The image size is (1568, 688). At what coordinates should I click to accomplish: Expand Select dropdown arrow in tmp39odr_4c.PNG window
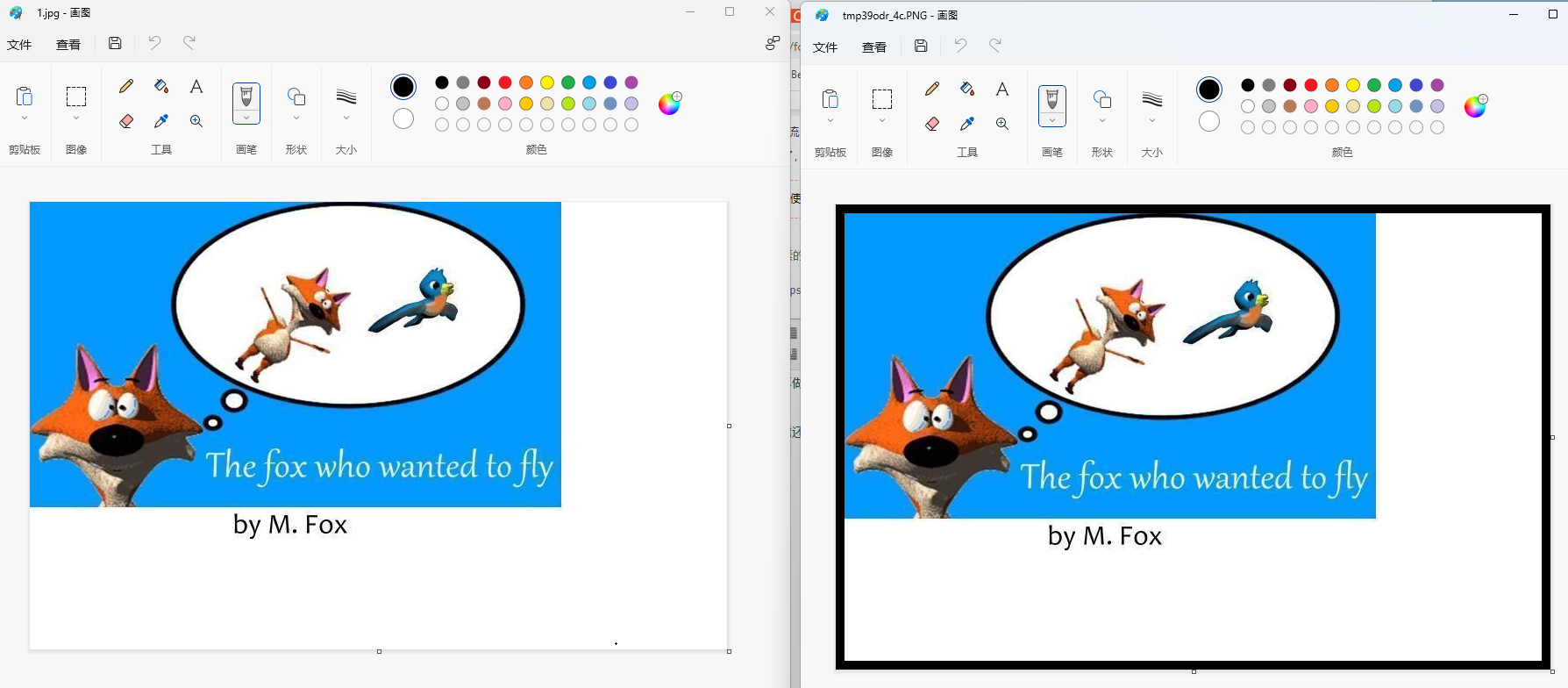[882, 120]
